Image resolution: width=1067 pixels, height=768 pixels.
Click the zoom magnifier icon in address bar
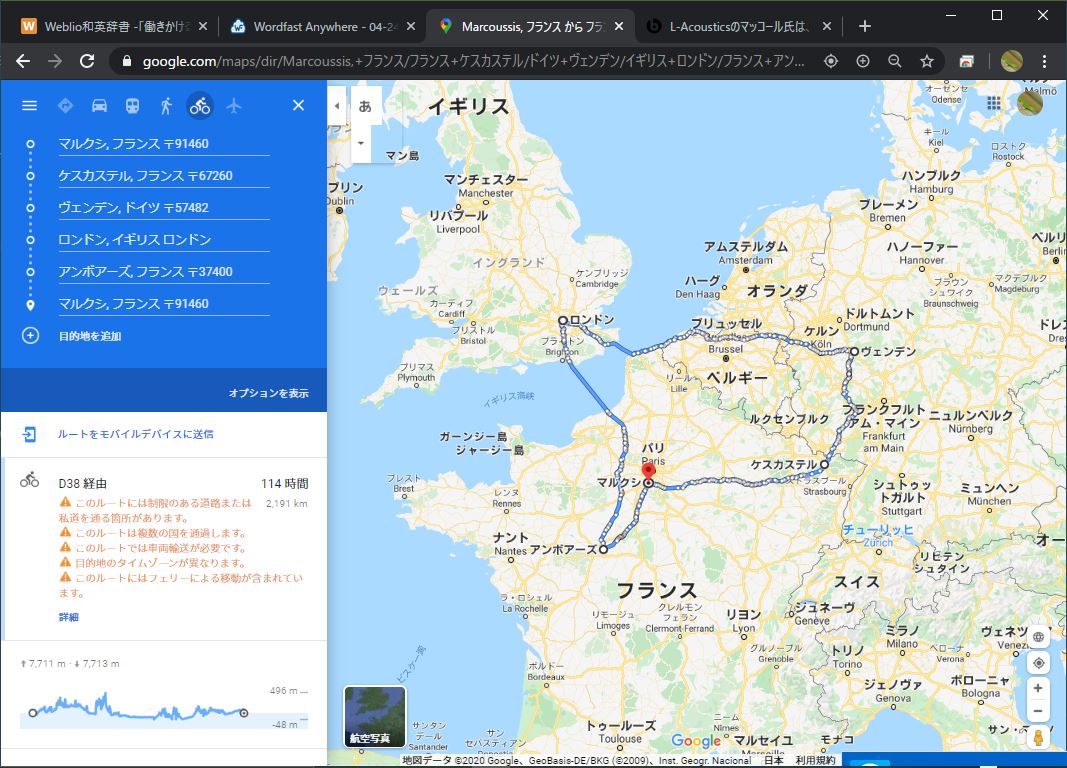pos(895,61)
